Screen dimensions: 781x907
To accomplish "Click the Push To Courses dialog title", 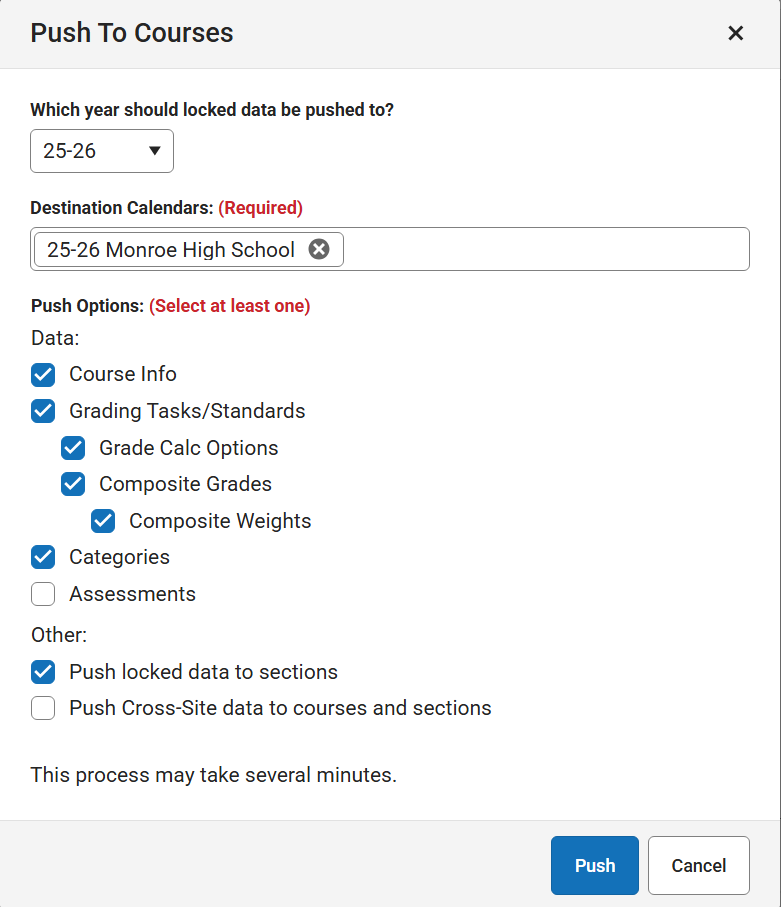I will click(132, 33).
